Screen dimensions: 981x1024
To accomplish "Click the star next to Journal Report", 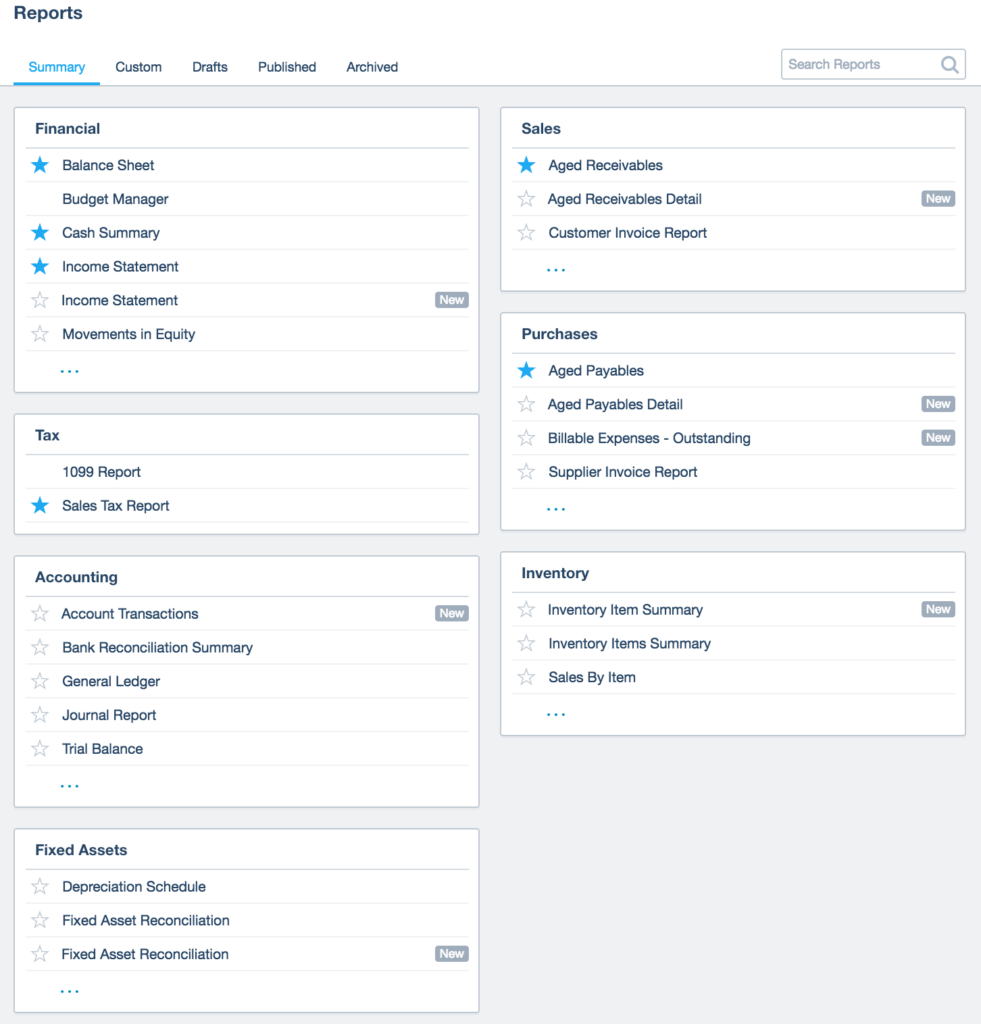I will (x=39, y=714).
